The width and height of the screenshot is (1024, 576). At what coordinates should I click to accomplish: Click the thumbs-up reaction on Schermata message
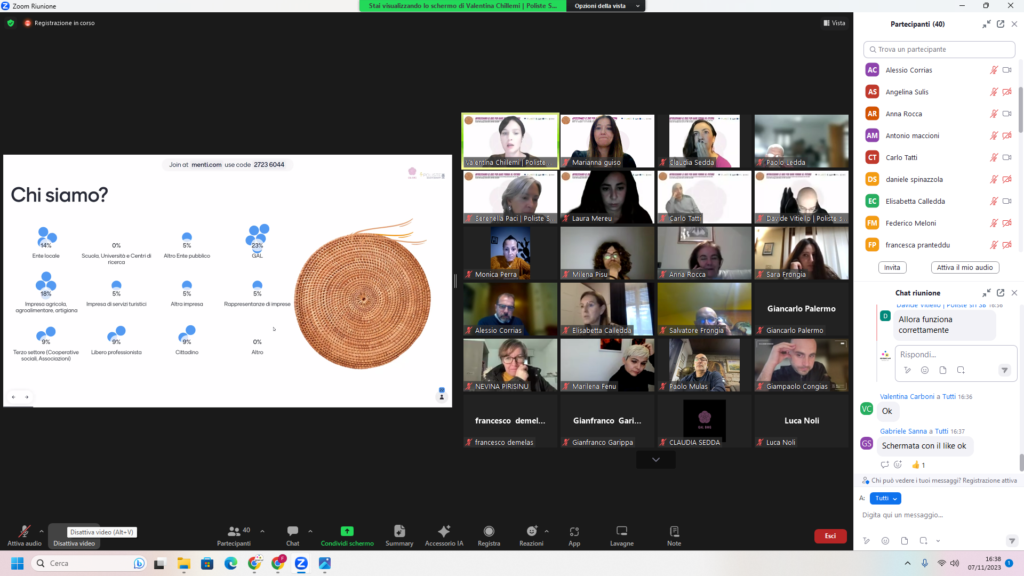[918, 465]
